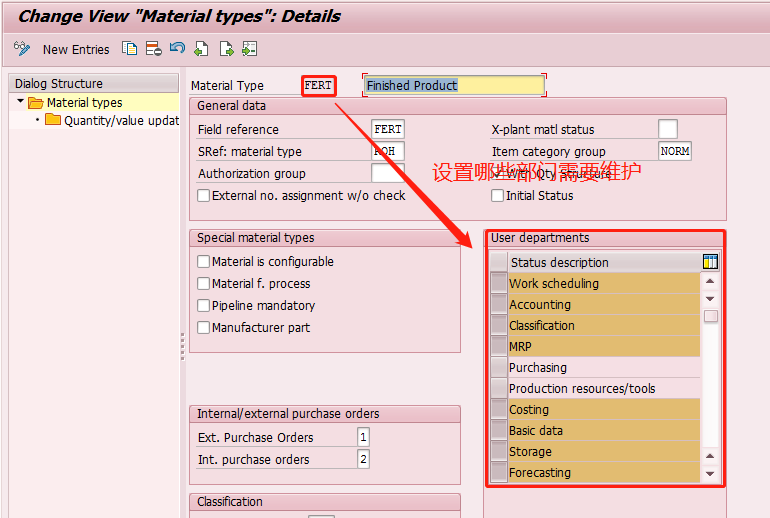Click the MRP department text
This screenshot has width=770, height=518.
click(x=520, y=347)
